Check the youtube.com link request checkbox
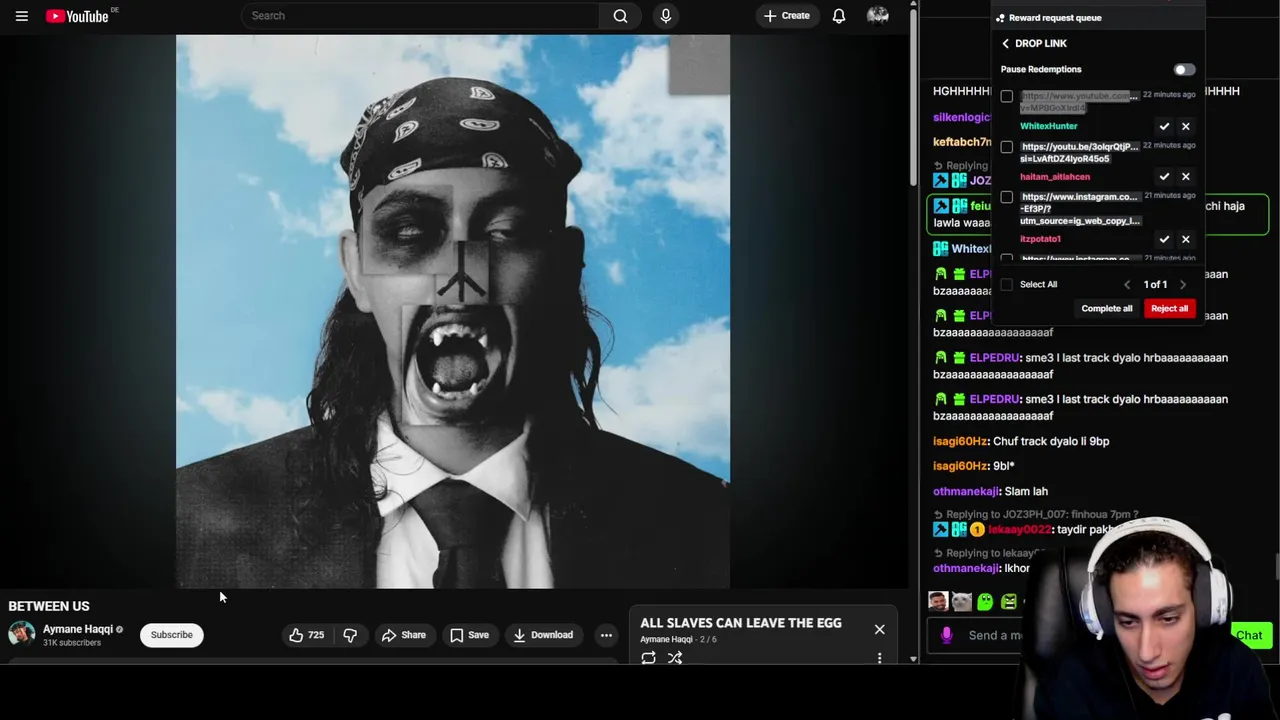Image resolution: width=1280 pixels, height=720 pixels. pyautogui.click(x=1007, y=97)
